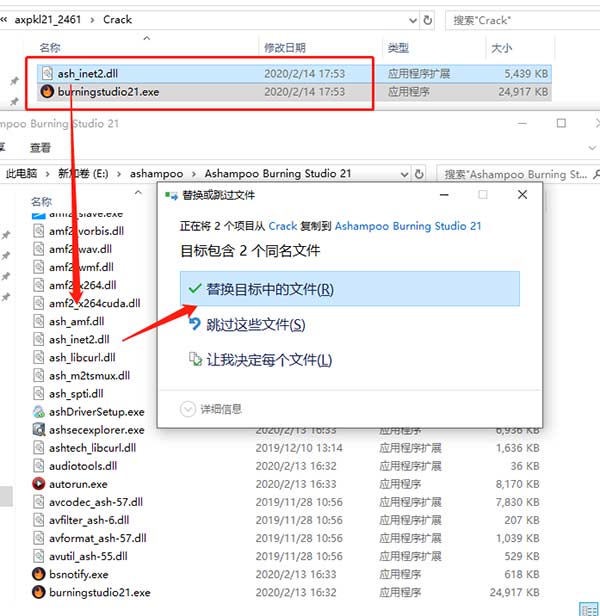The width and height of the screenshot is (600, 616).
Task: Select burningstudio21.exe flame icon in Crack window
Action: point(47,92)
